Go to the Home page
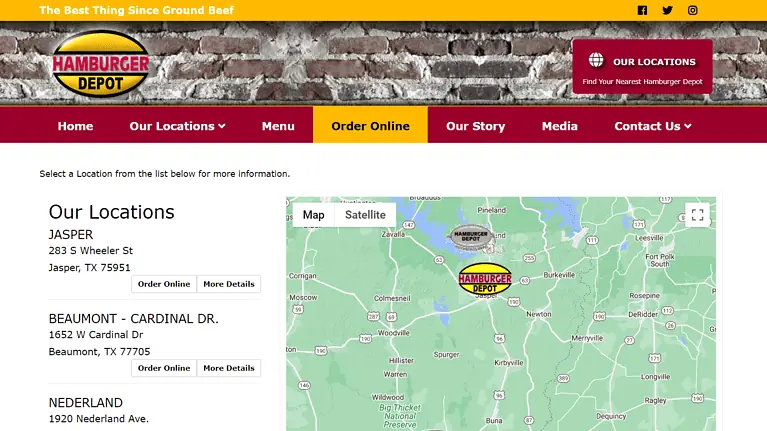This screenshot has height=431, width=767. coord(75,126)
